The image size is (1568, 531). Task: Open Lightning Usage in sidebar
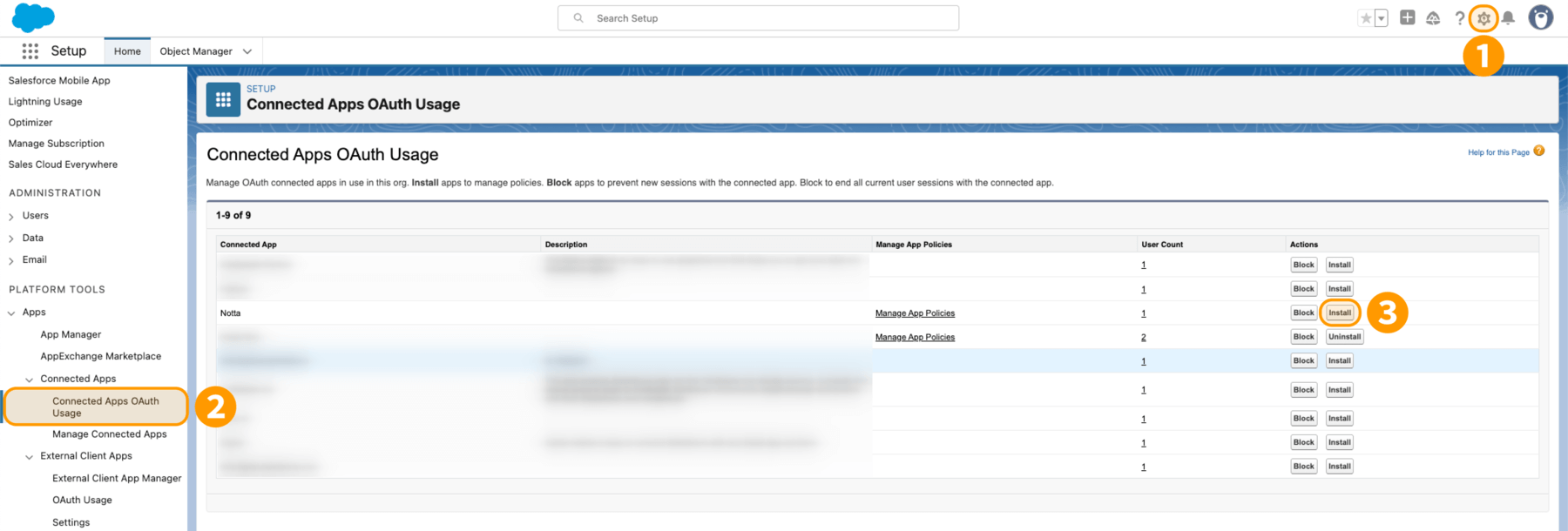point(45,101)
